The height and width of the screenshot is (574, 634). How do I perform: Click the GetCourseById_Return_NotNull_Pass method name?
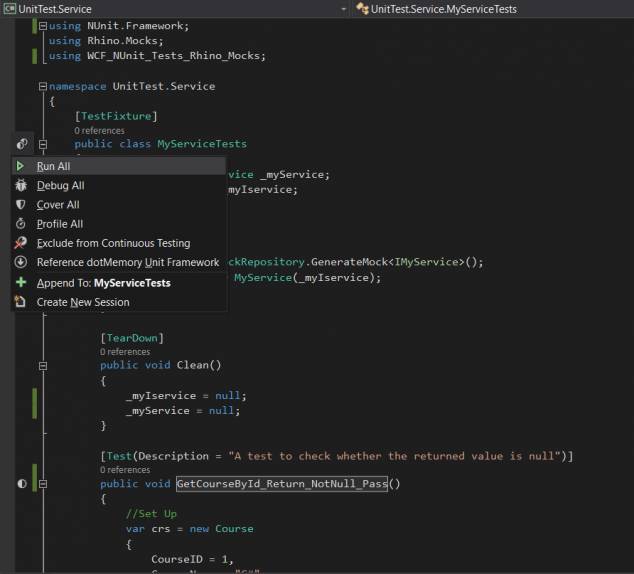point(282,483)
